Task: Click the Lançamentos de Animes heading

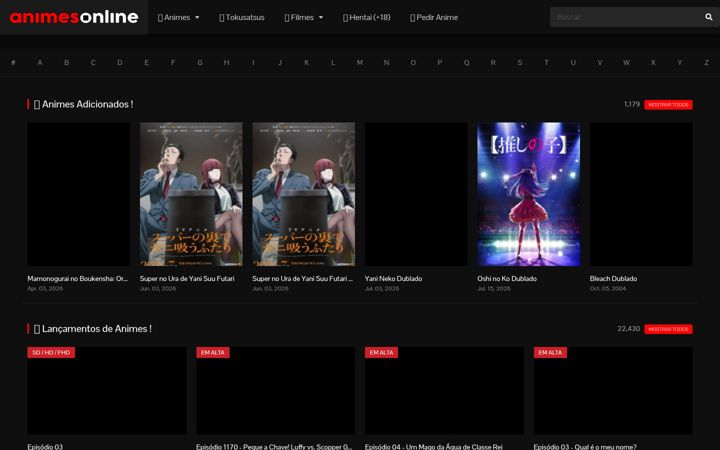Action: point(93,329)
